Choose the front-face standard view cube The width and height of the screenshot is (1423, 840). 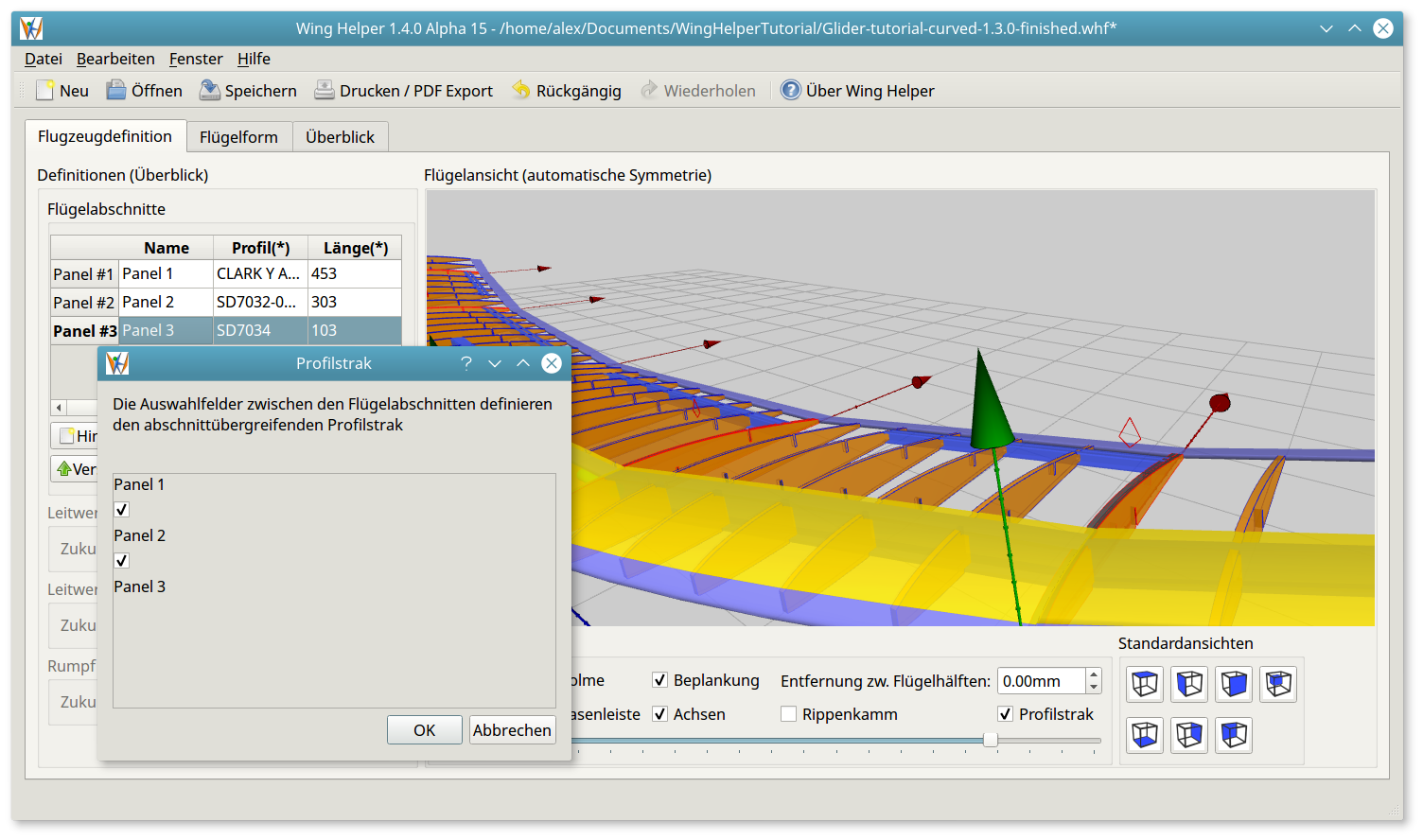[x=1234, y=684]
